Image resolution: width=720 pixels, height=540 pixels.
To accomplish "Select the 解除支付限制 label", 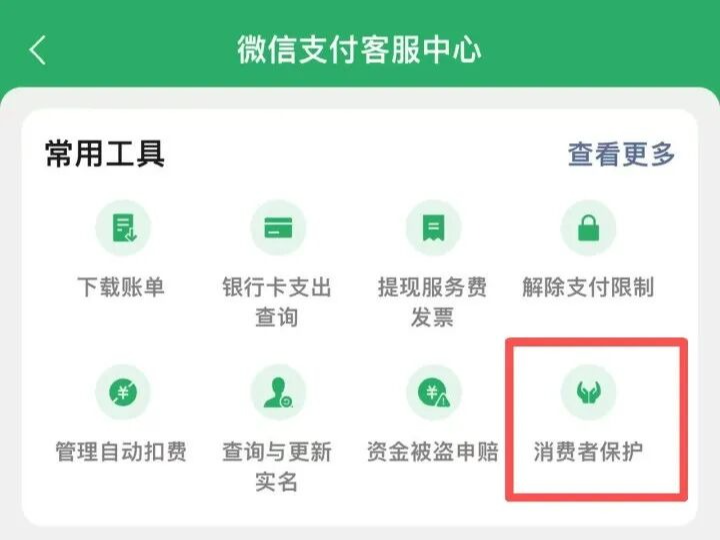I will click(x=588, y=287).
